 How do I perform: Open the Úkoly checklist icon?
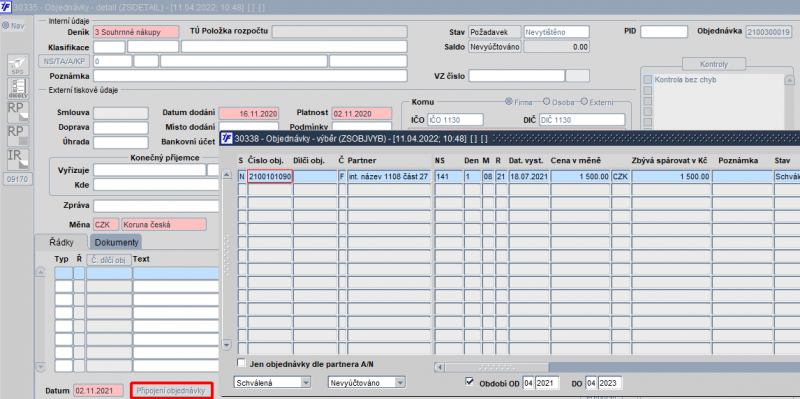pyautogui.click(x=18, y=88)
